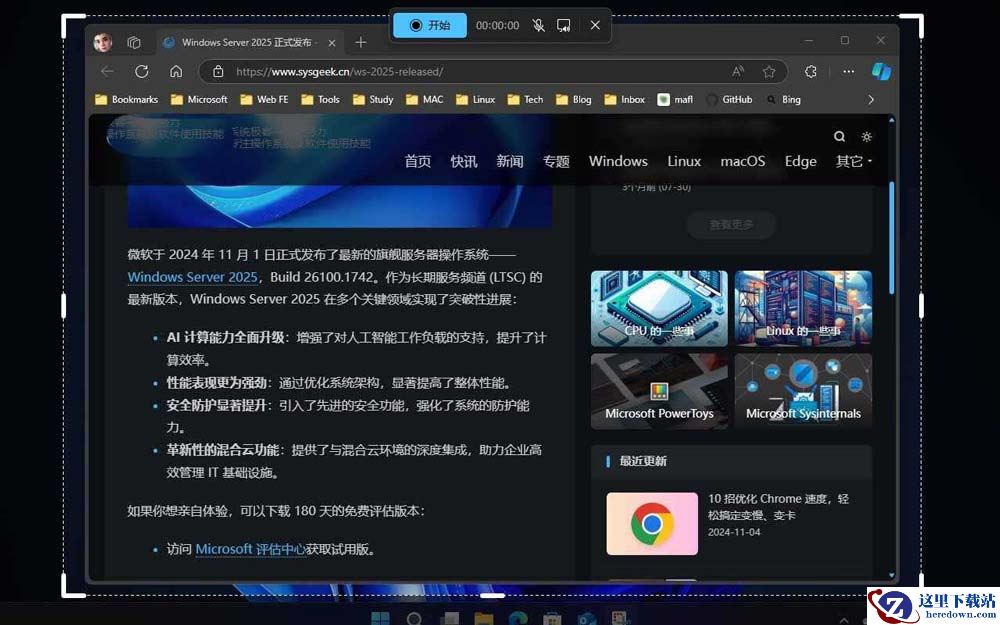Open the Extensions puzzle icon

[x=811, y=71]
